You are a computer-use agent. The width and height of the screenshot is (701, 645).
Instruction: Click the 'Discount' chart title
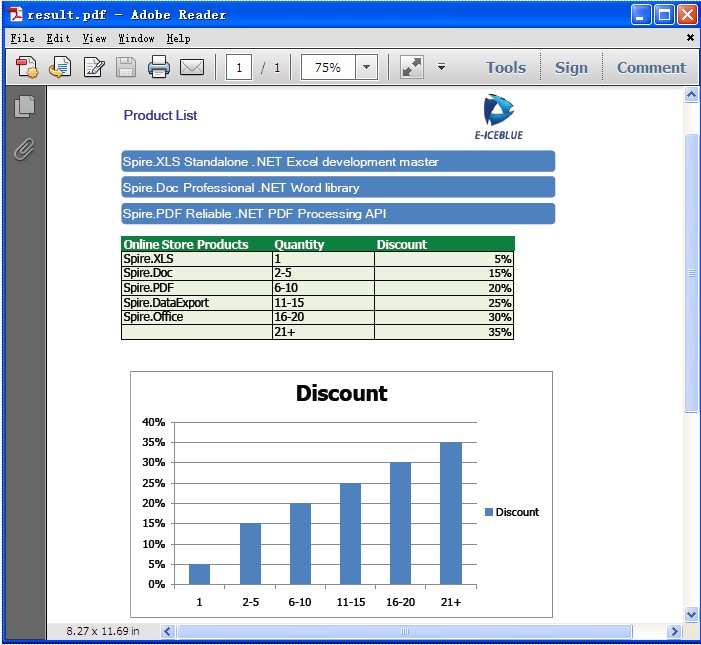[342, 393]
